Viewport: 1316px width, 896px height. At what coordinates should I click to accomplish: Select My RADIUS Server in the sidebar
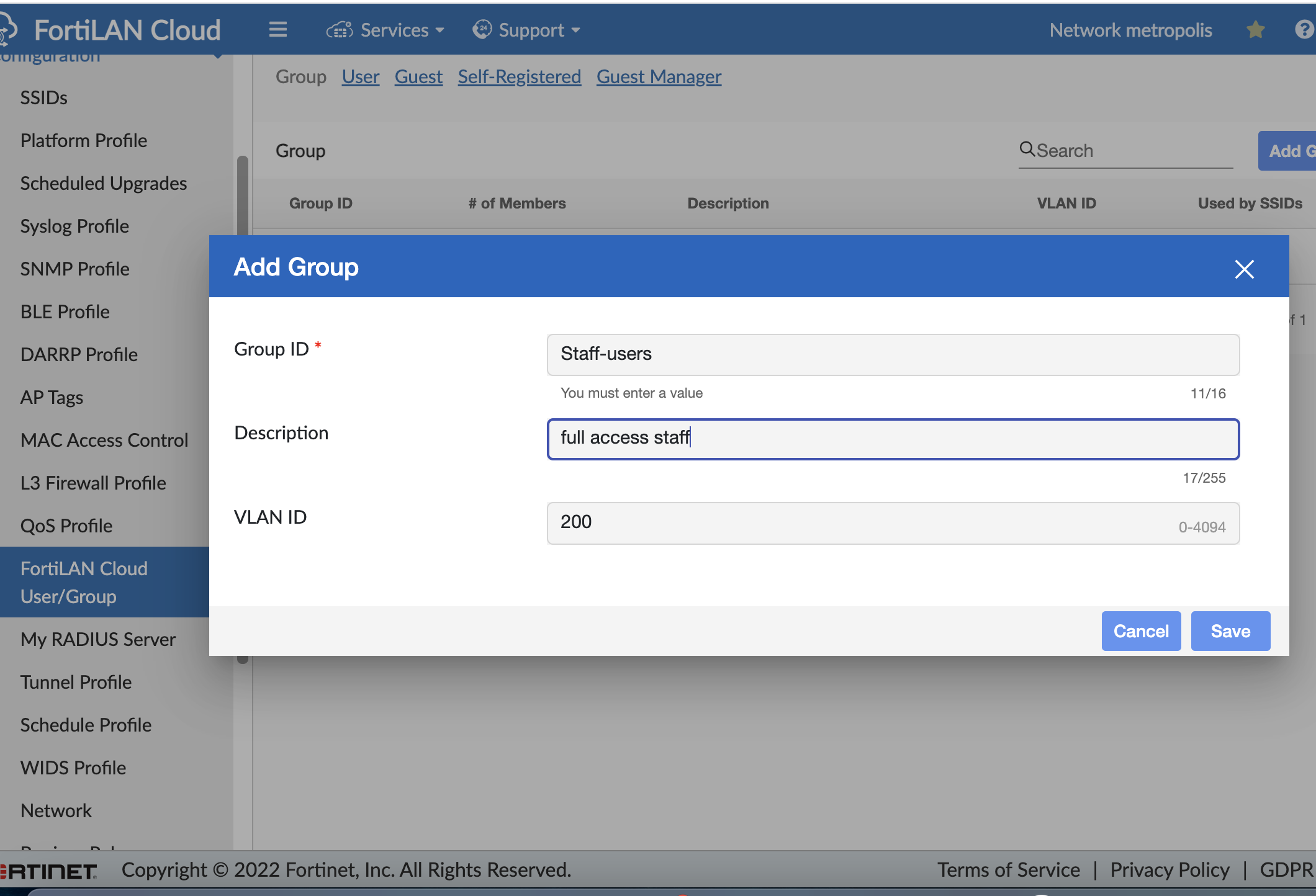point(97,639)
